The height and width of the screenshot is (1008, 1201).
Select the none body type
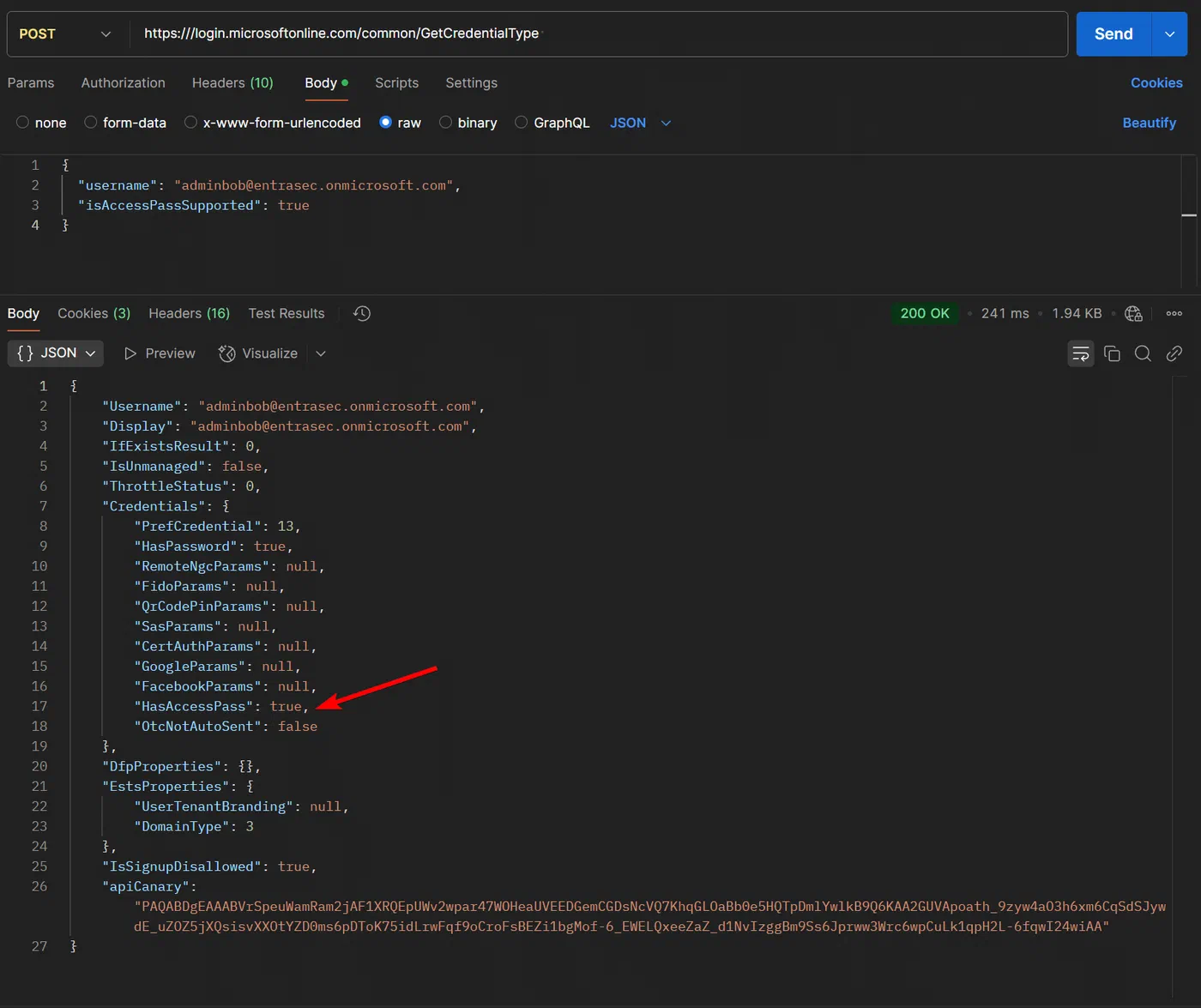click(x=41, y=123)
